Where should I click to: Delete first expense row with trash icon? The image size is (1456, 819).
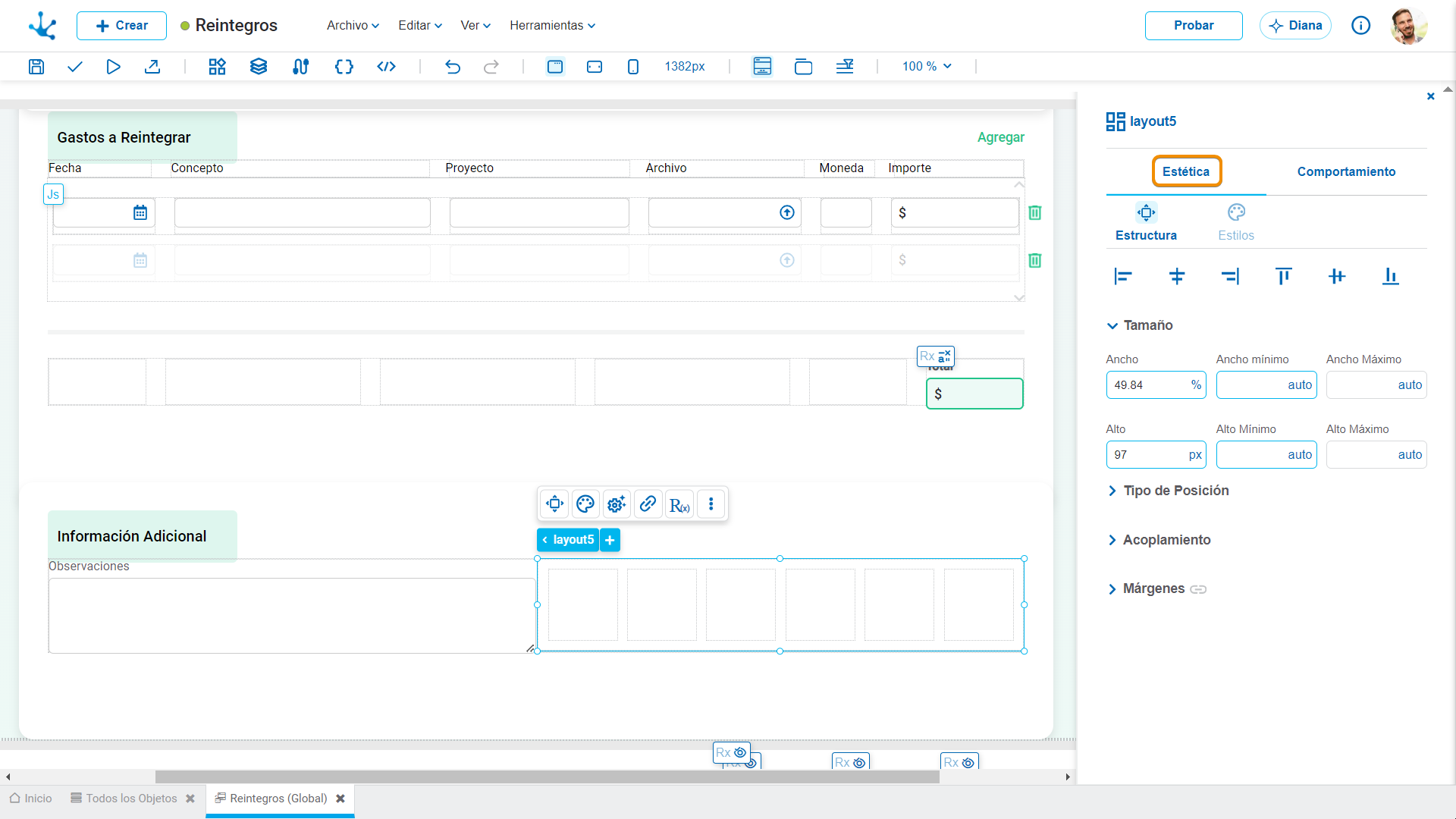pyautogui.click(x=1035, y=213)
